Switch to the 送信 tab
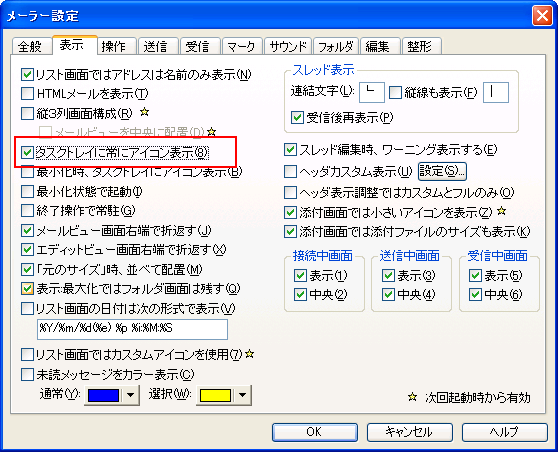558x452 pixels. tap(156, 47)
